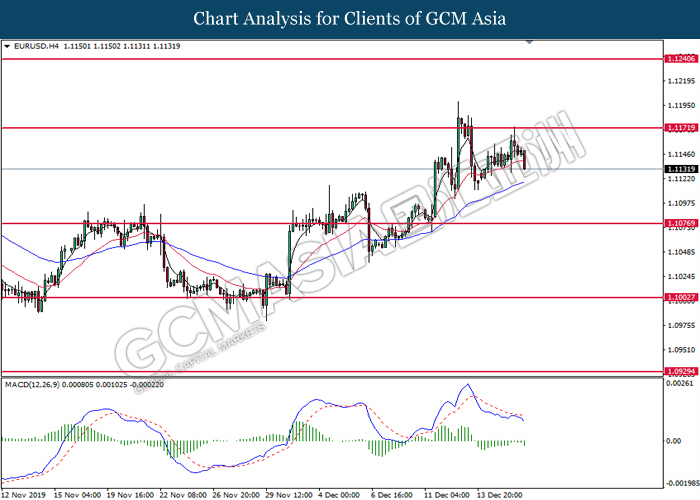Image resolution: width=700 pixels, height=500 pixels.
Task: Click the EURUSD,H4 symbol label
Action: (x=38, y=46)
